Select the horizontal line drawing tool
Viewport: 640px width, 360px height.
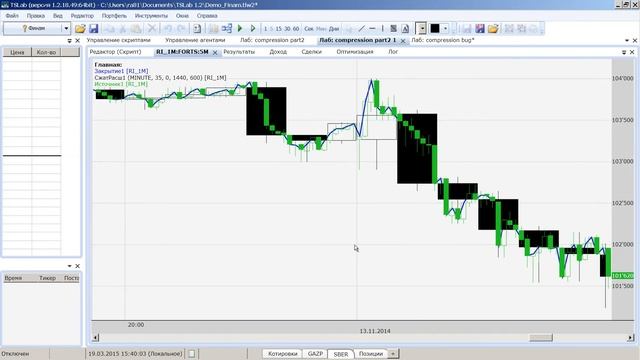coord(372,29)
